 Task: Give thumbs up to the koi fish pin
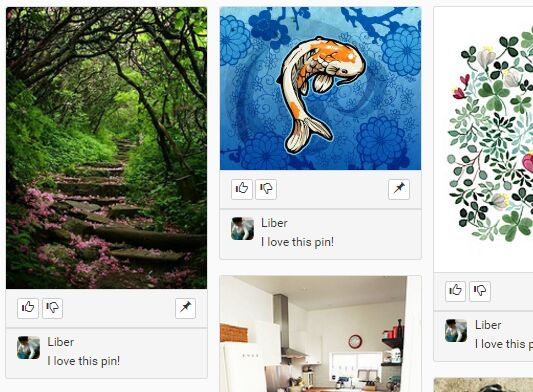(242, 189)
